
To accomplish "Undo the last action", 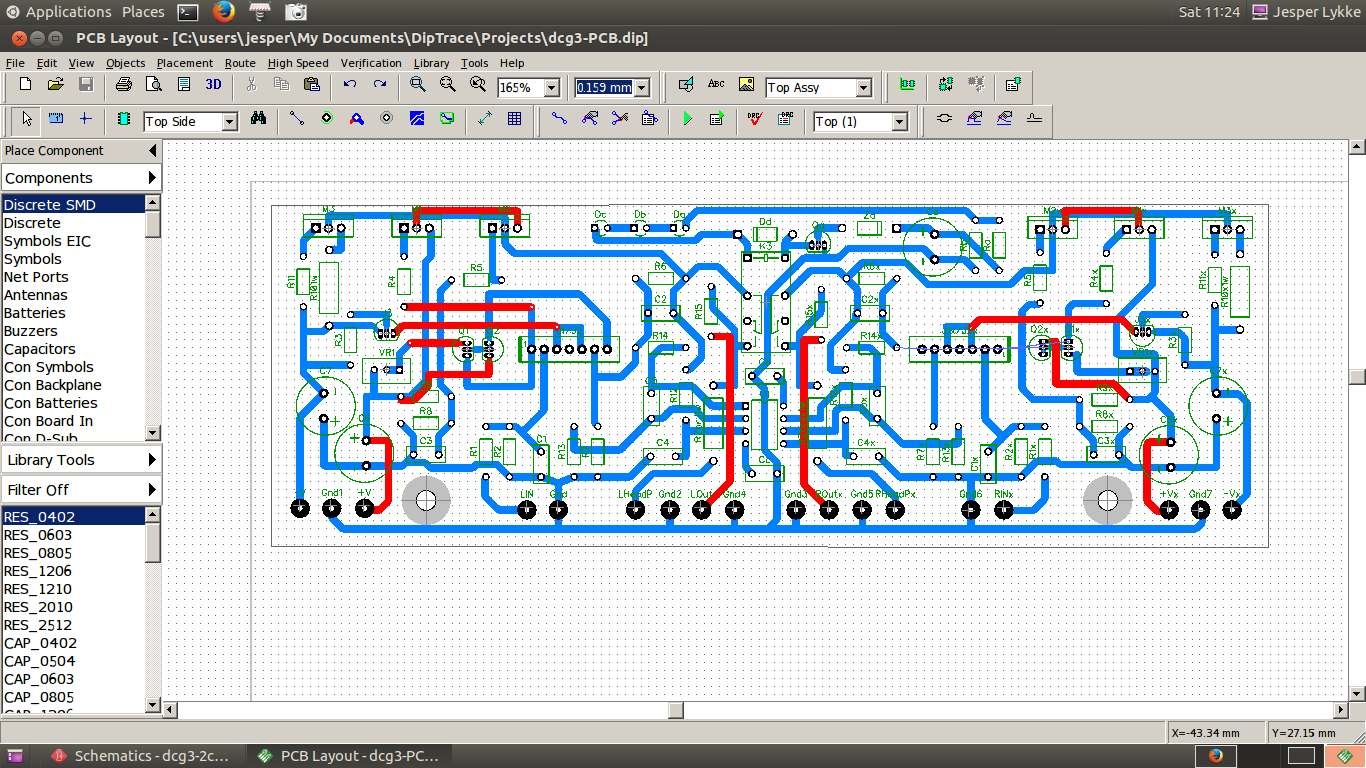I will coord(350,86).
